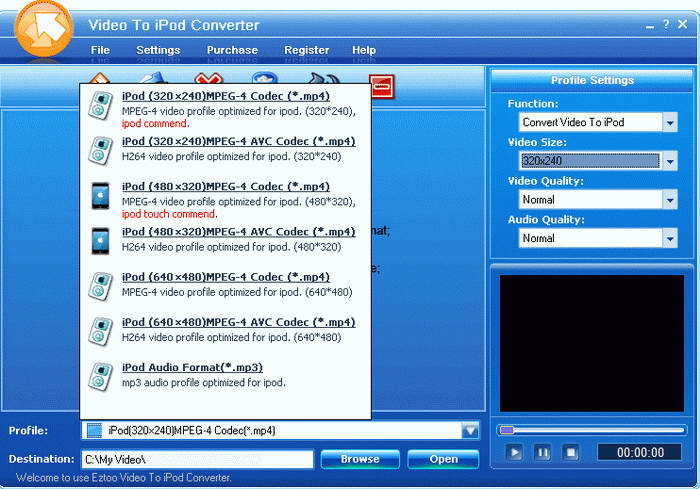Click the orange arrow application logo
This screenshot has height=489, width=700.
[44, 29]
